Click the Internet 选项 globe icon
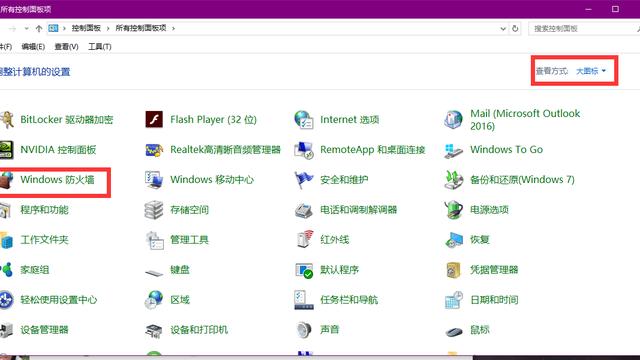This screenshot has width=640, height=360. click(304, 120)
